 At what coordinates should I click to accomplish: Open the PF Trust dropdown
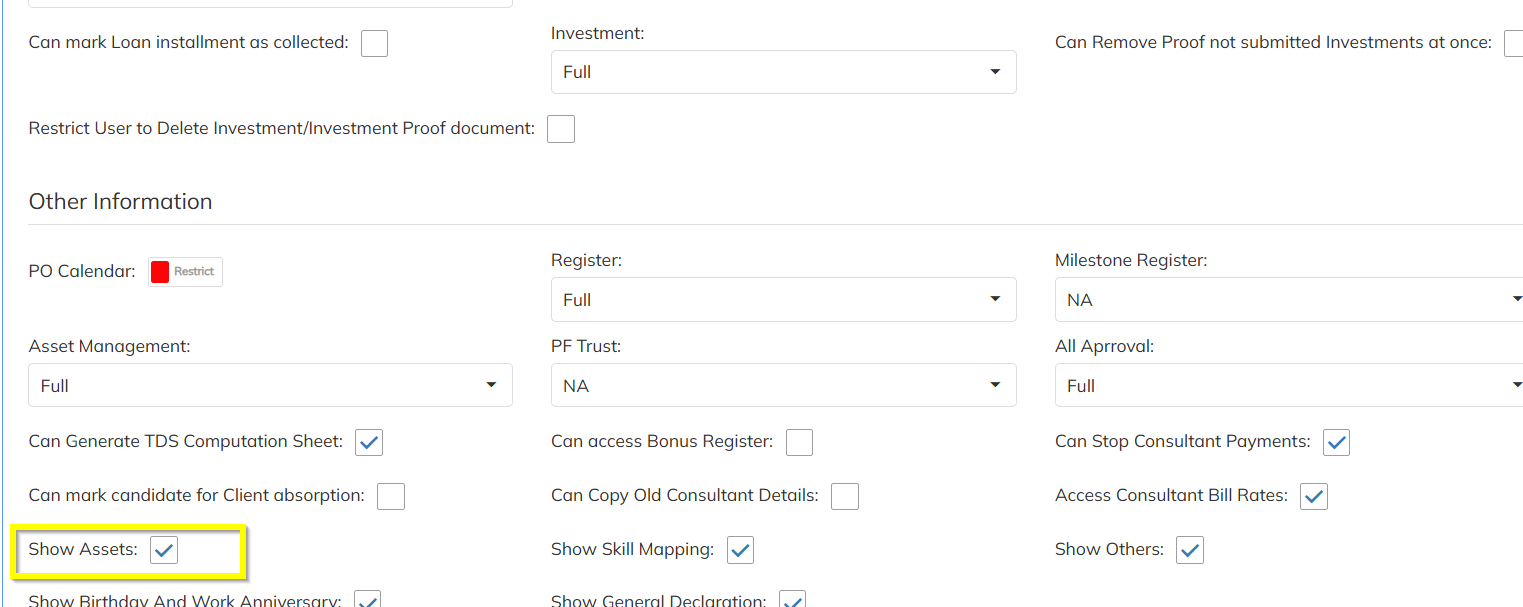click(x=783, y=386)
